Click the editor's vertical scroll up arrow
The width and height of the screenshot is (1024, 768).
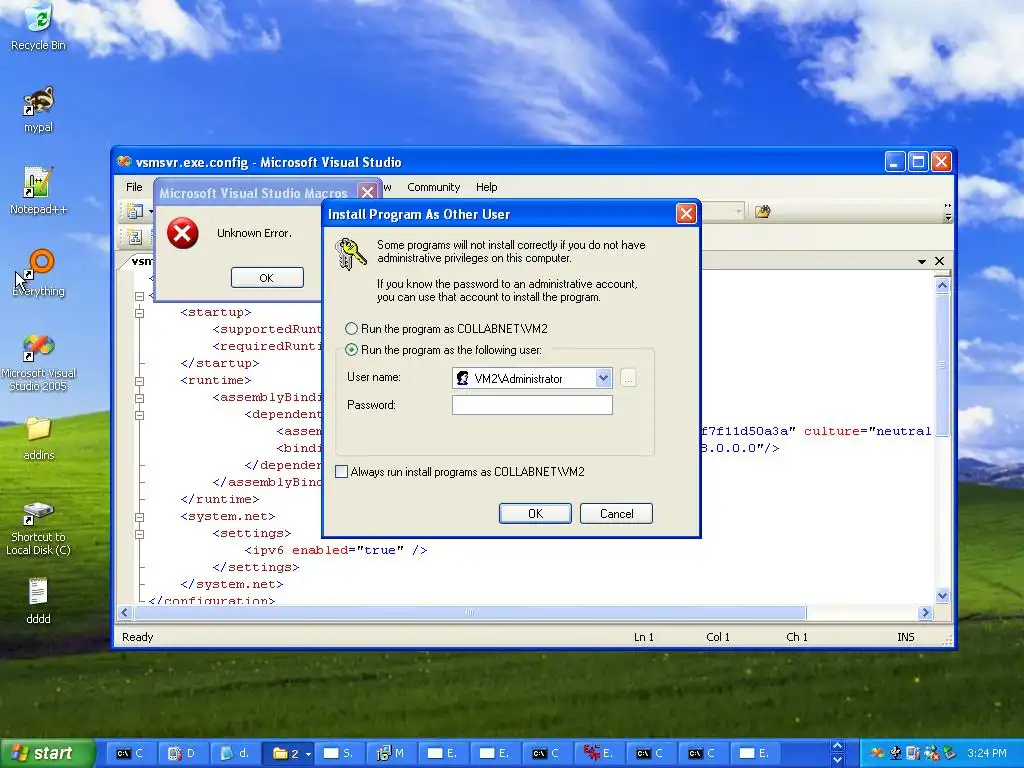[942, 285]
